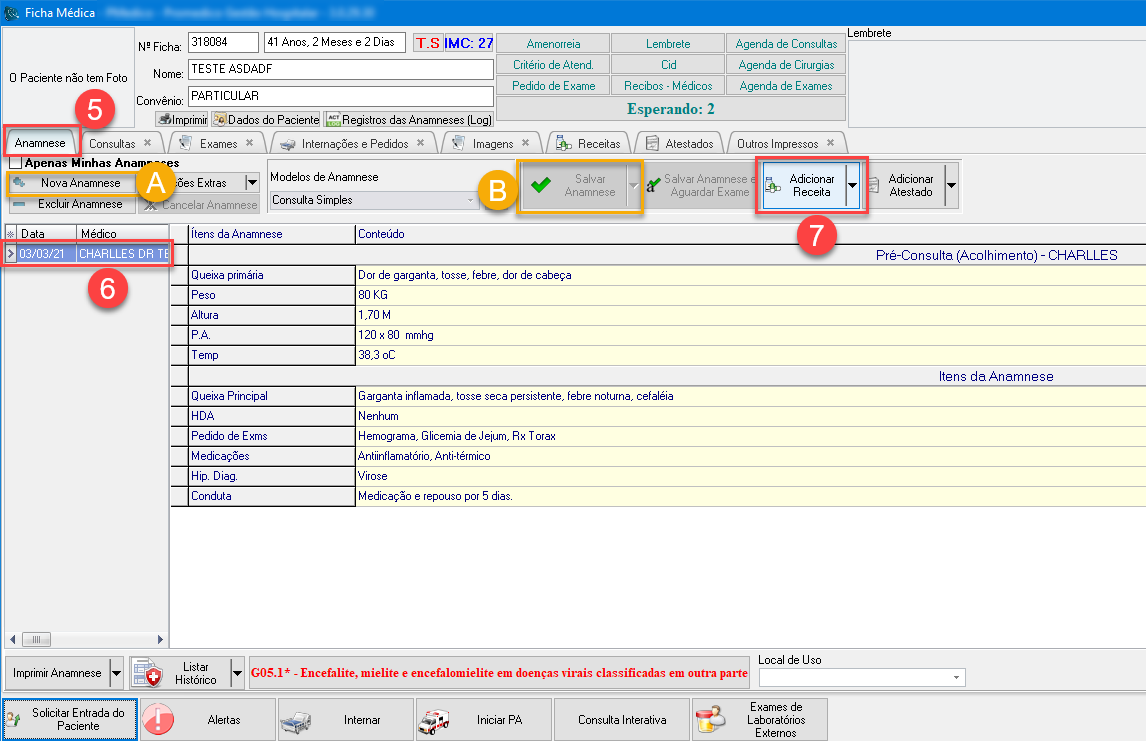Expand Adicionar Atestado dropdown arrow
This screenshot has height=741, width=1146.
pos(951,185)
